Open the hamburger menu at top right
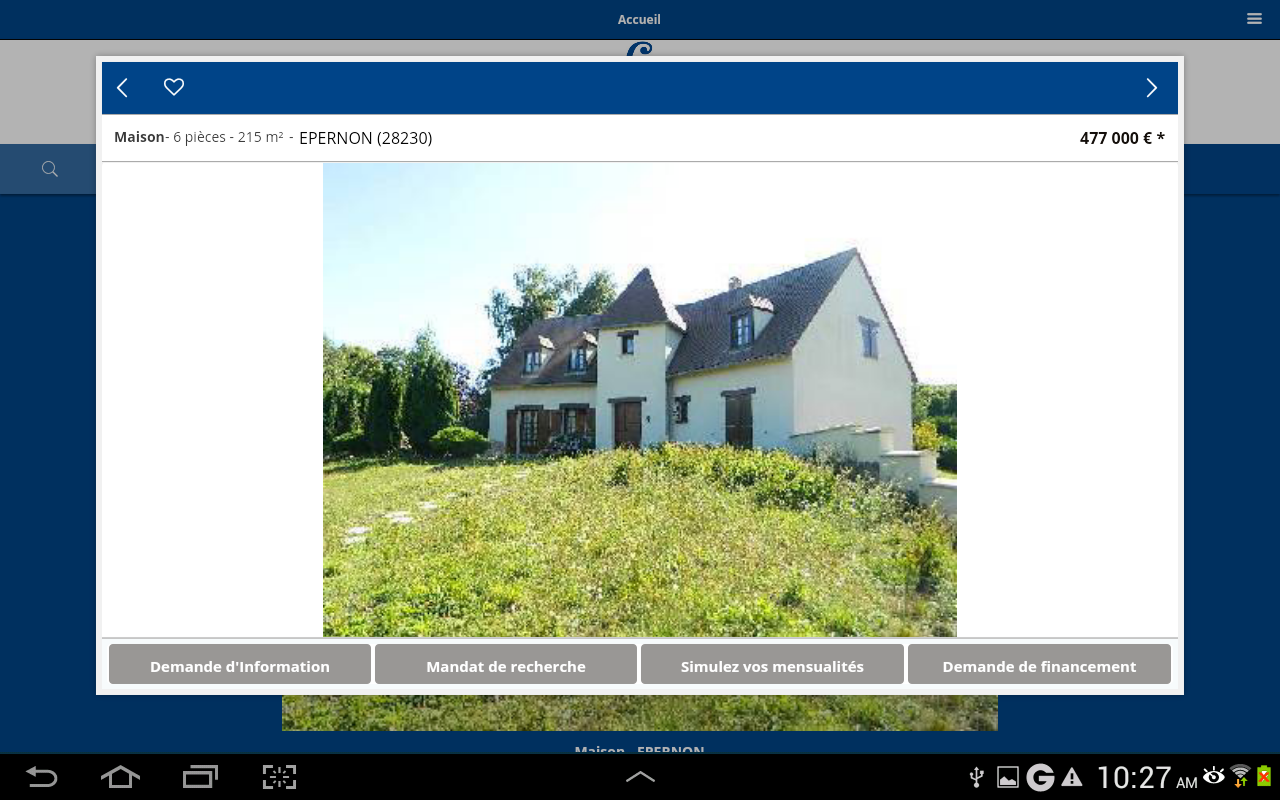1280x800 pixels. (x=1254, y=18)
